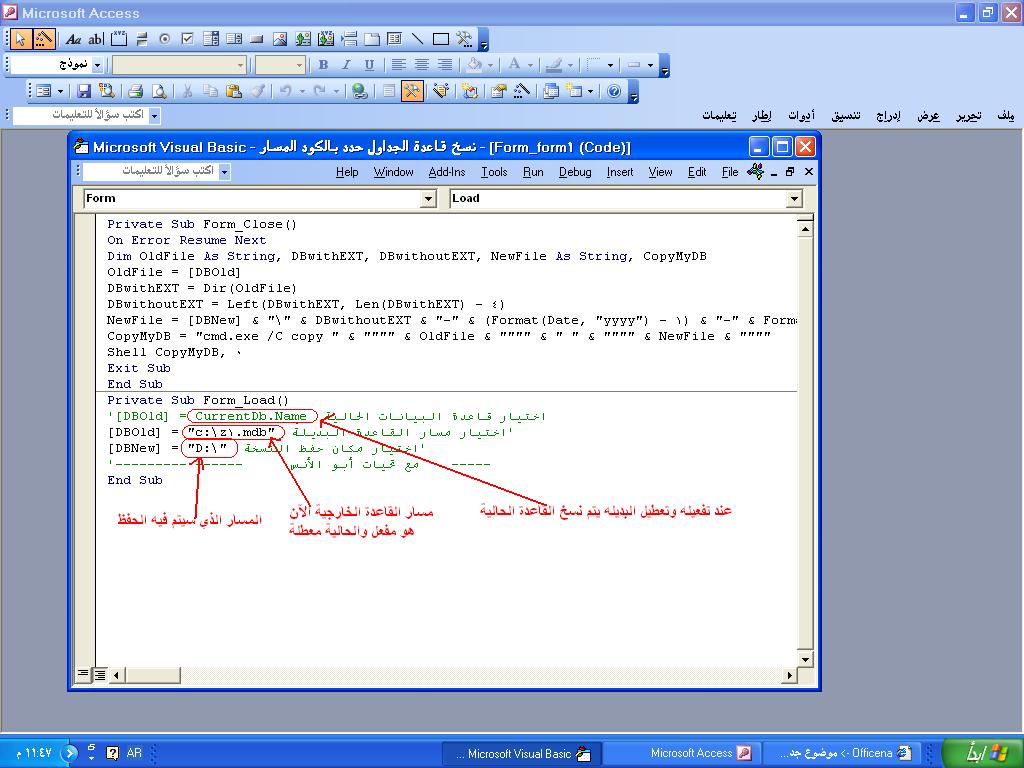Click the Paste clipboard icon

[x=233, y=91]
